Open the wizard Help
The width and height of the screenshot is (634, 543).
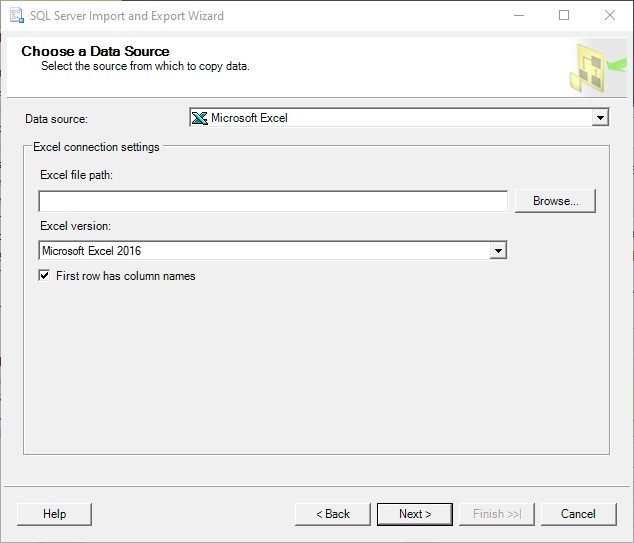click(x=55, y=514)
